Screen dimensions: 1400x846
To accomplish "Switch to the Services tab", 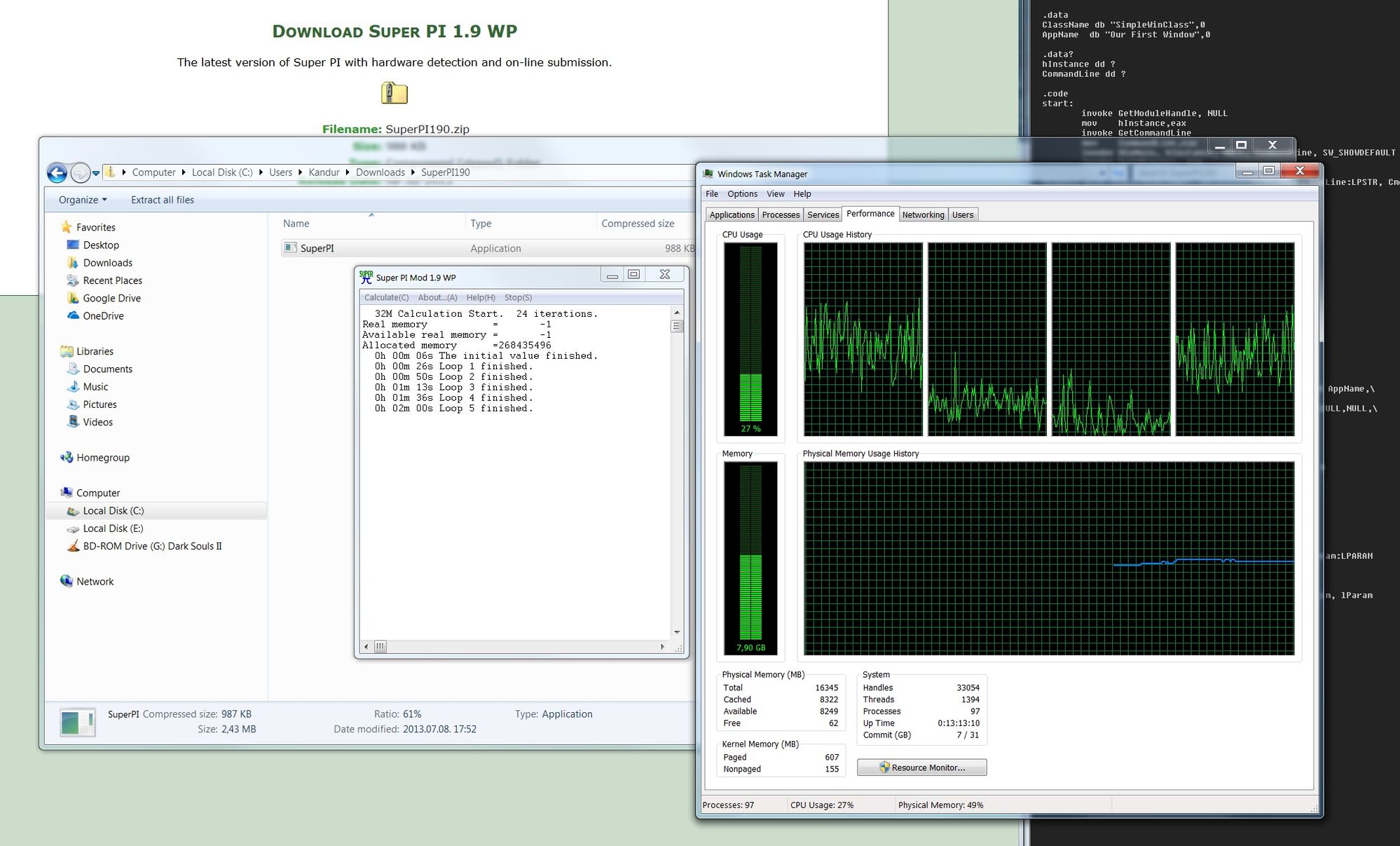I will [x=823, y=215].
